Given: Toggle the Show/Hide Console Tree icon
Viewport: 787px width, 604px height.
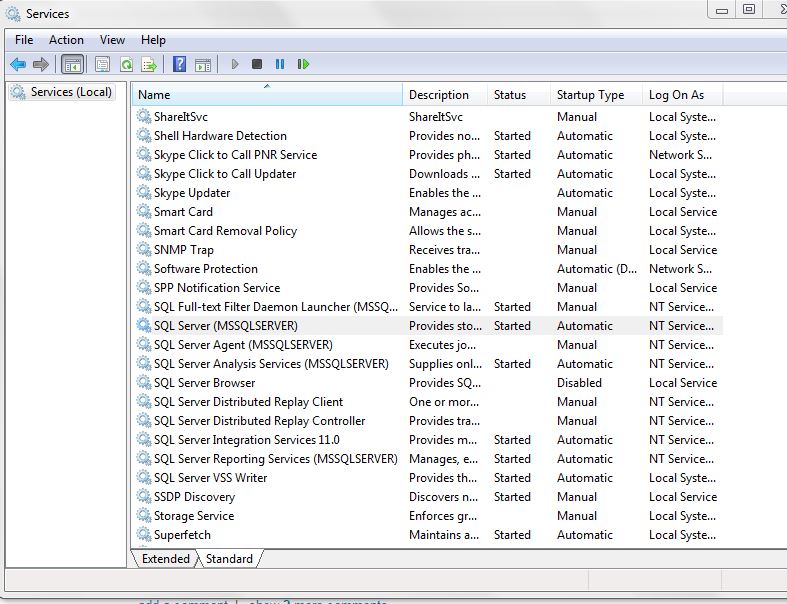Looking at the screenshot, I should tap(72, 64).
